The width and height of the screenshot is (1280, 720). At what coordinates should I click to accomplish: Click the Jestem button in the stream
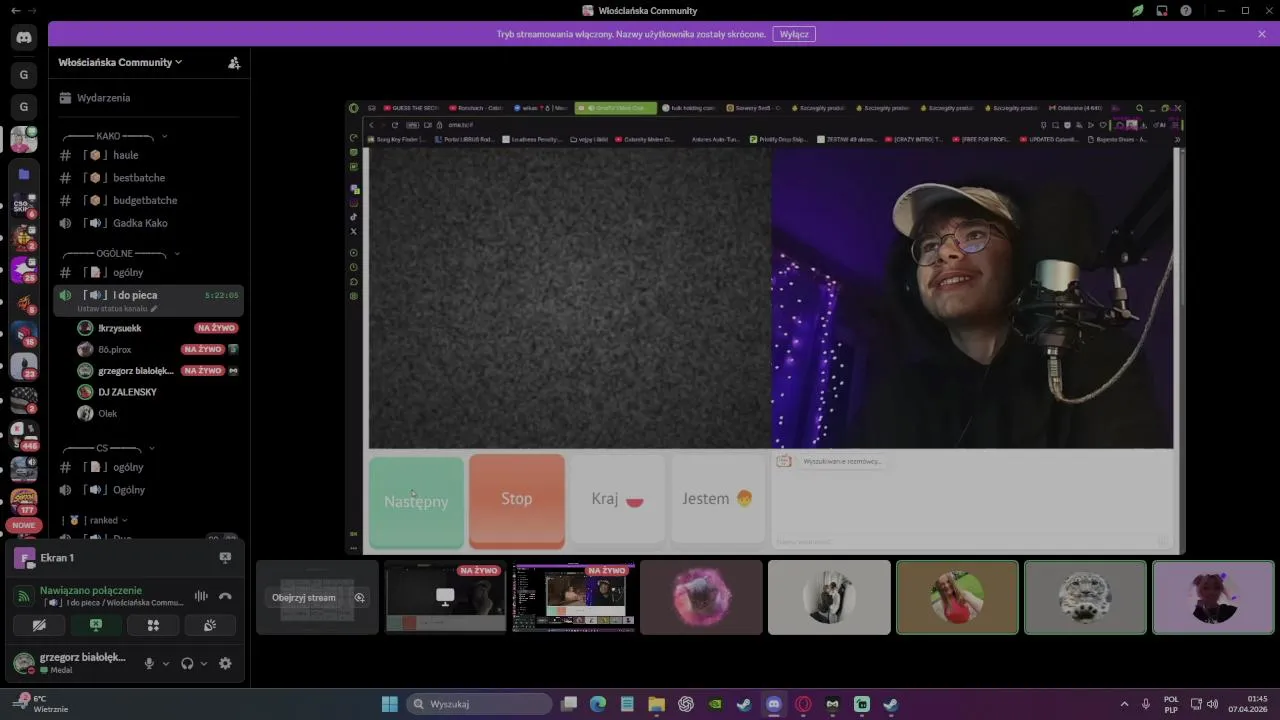coord(717,499)
